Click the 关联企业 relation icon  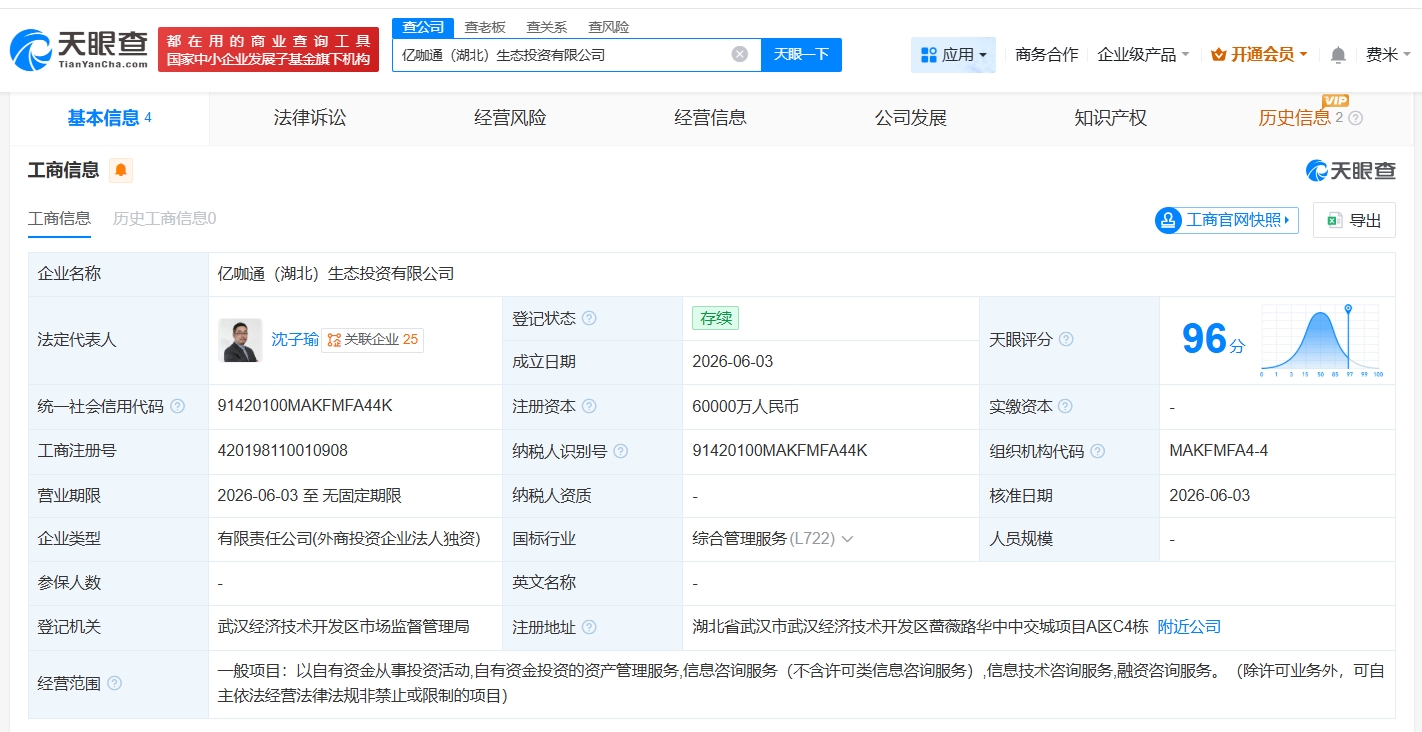pyautogui.click(x=334, y=340)
